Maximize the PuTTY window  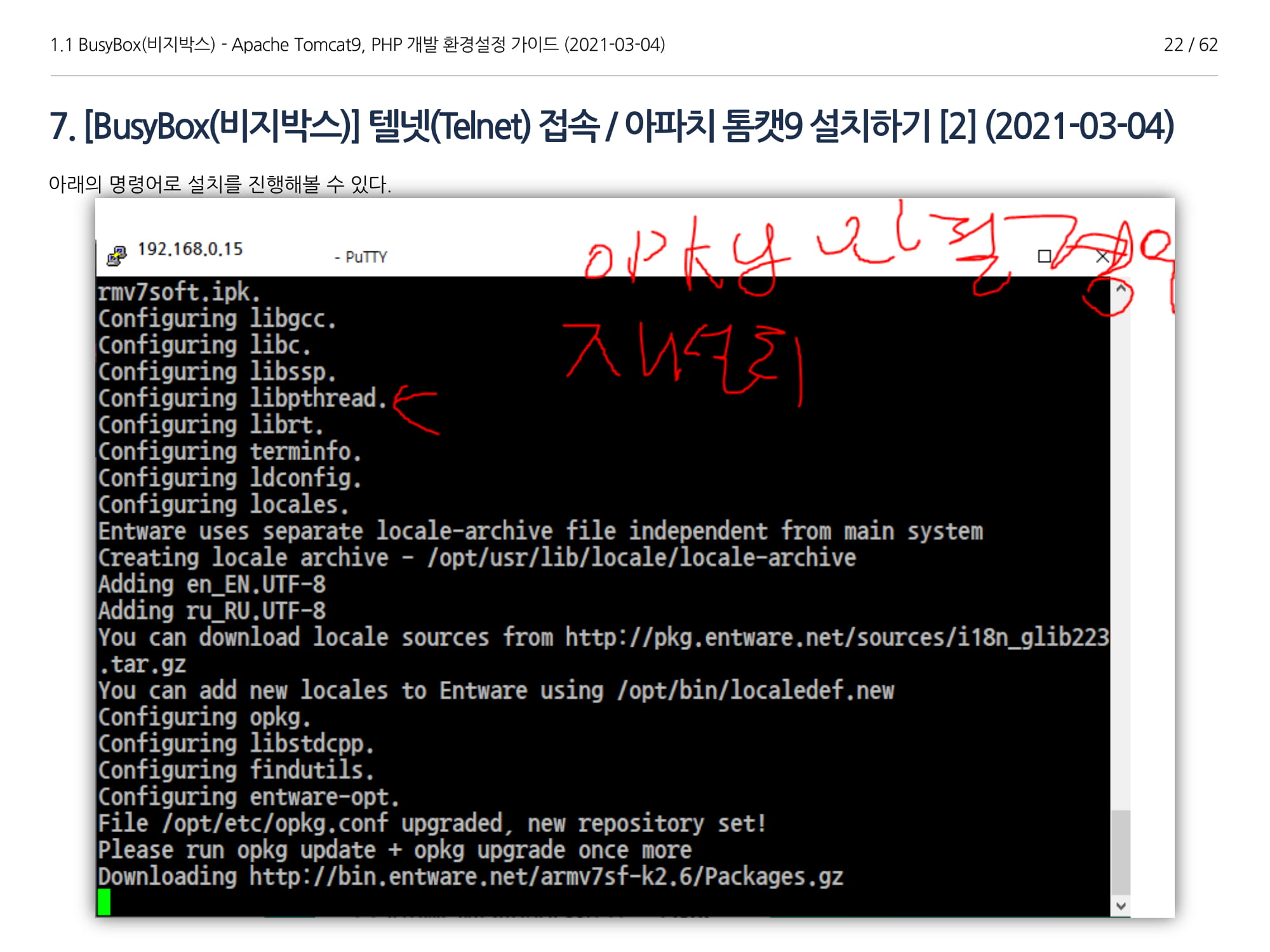[1044, 256]
